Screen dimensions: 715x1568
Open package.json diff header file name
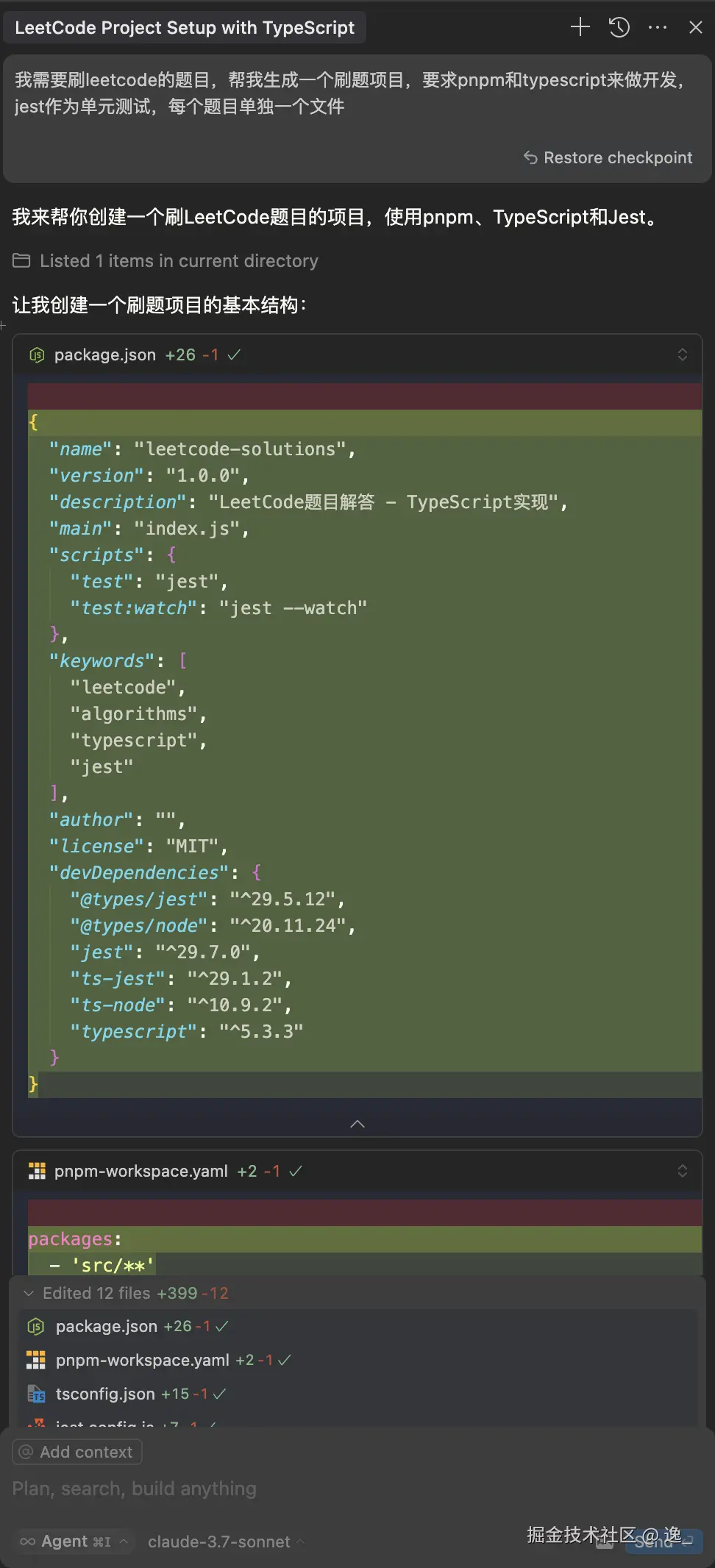(x=105, y=354)
